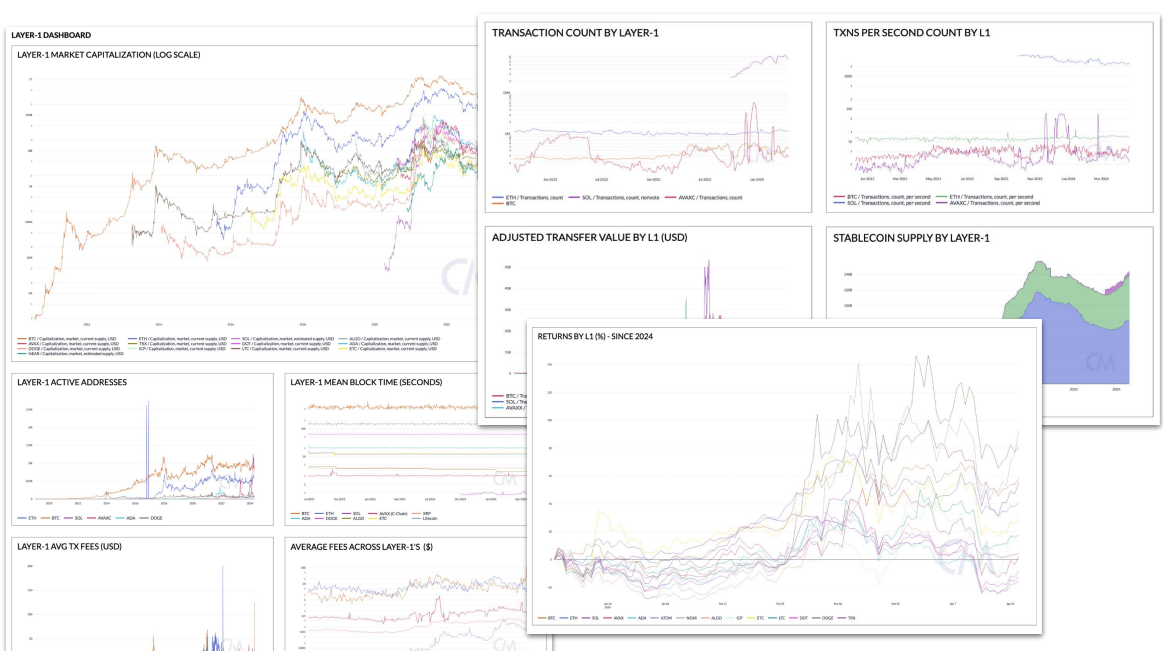Open the Layer-1 Dashboard heading
Screen dimensions: 1163x651
pyautogui.click(x=51, y=35)
